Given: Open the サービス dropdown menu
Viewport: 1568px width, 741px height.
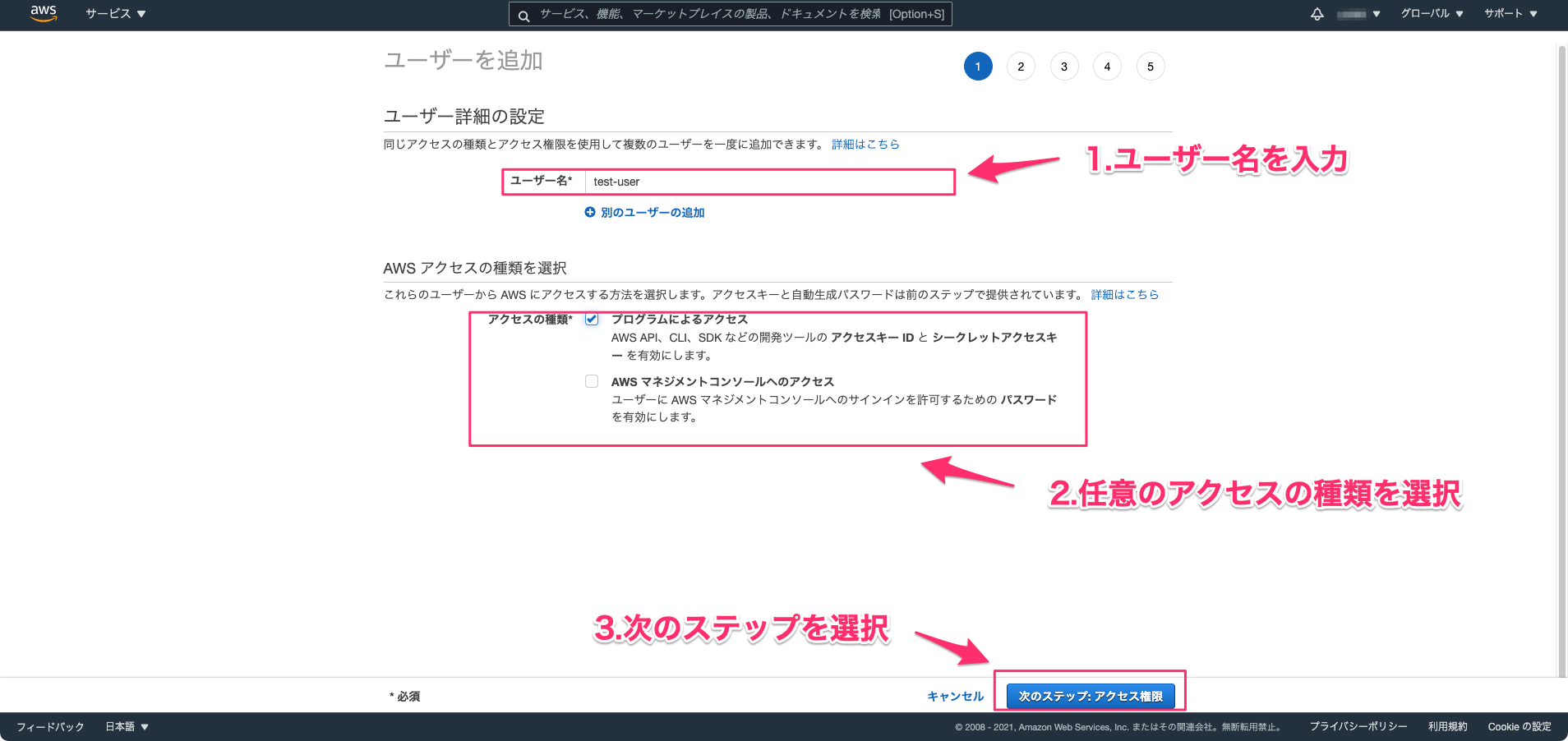Looking at the screenshot, I should pos(115,14).
